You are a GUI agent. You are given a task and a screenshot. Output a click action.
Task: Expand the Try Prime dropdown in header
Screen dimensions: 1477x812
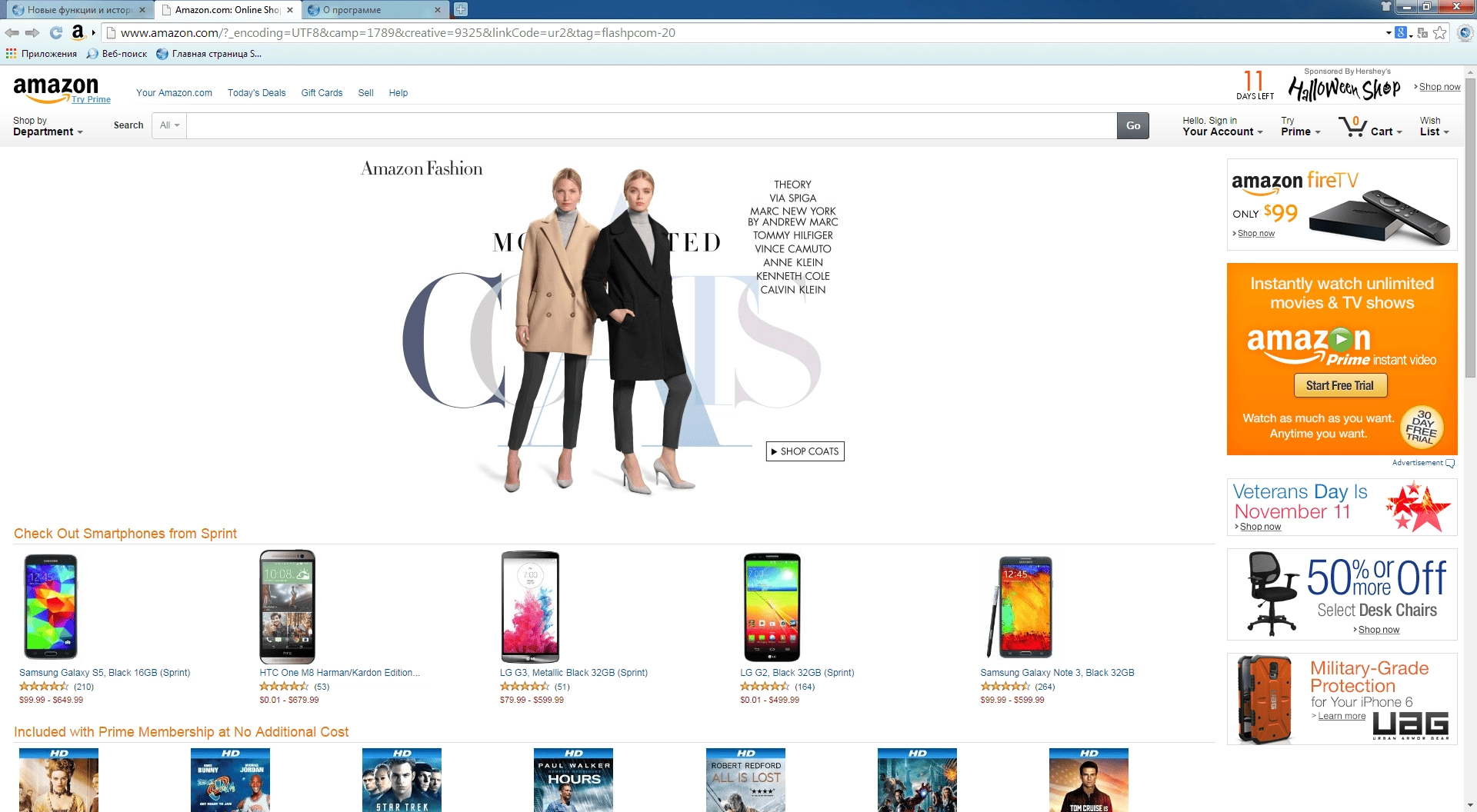click(x=1300, y=126)
